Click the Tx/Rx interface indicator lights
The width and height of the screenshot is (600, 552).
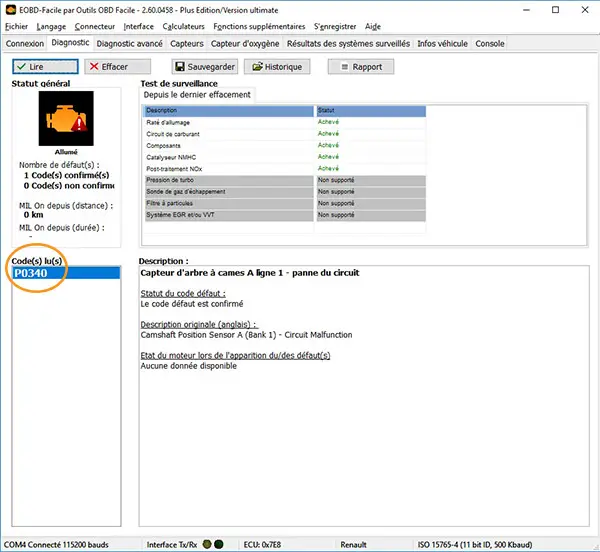(x=211, y=544)
